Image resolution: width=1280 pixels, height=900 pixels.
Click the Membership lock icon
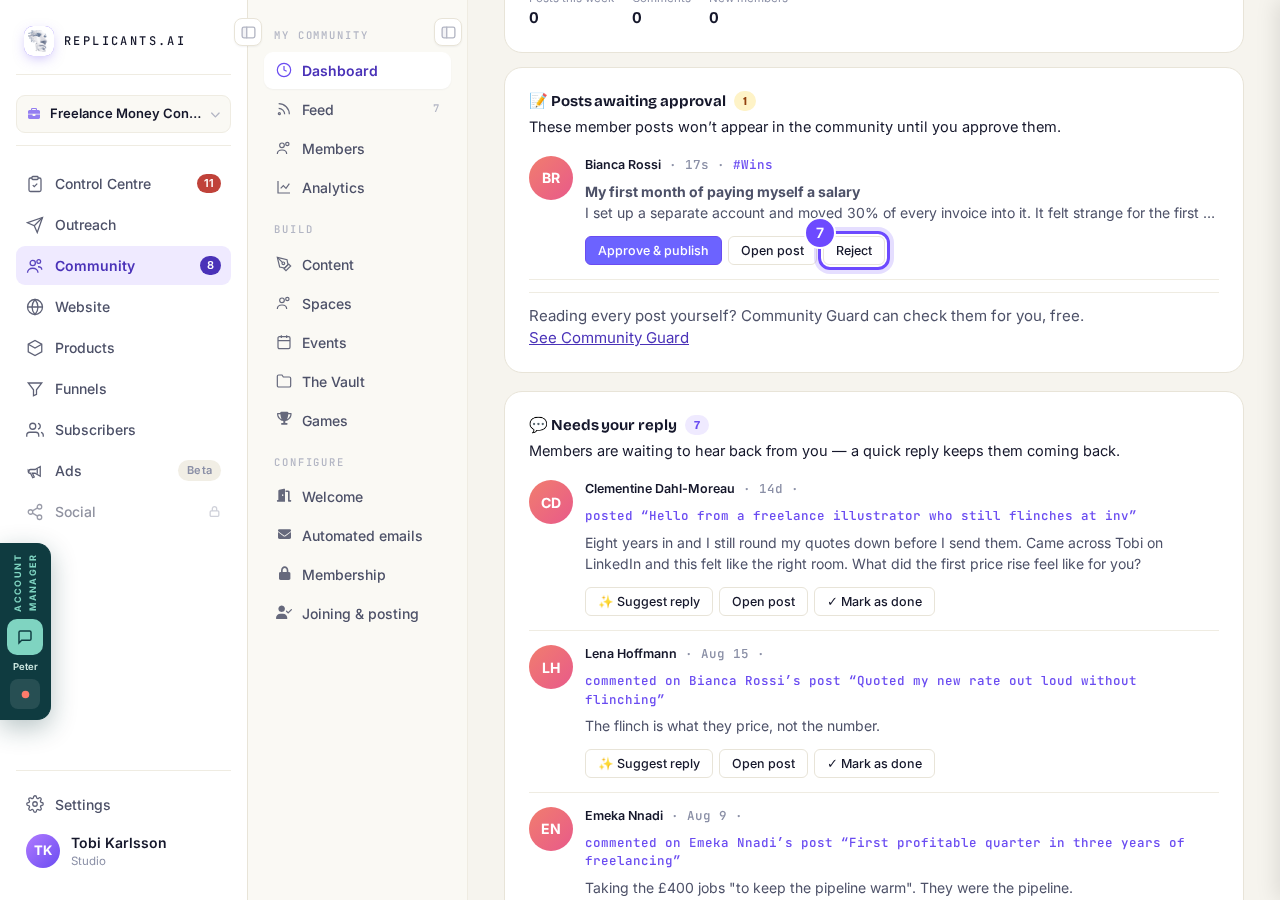click(284, 574)
